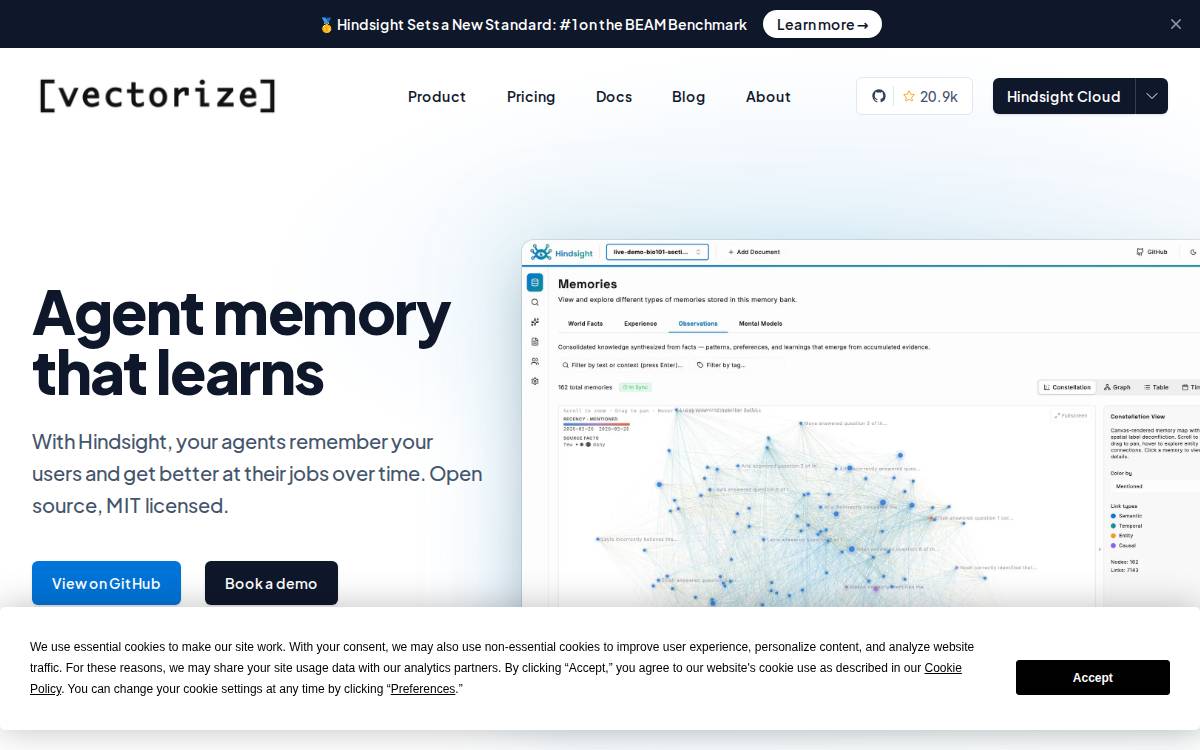This screenshot has width=1200, height=750.
Task: Click the Hindsight Cloud button
Action: point(1064,96)
